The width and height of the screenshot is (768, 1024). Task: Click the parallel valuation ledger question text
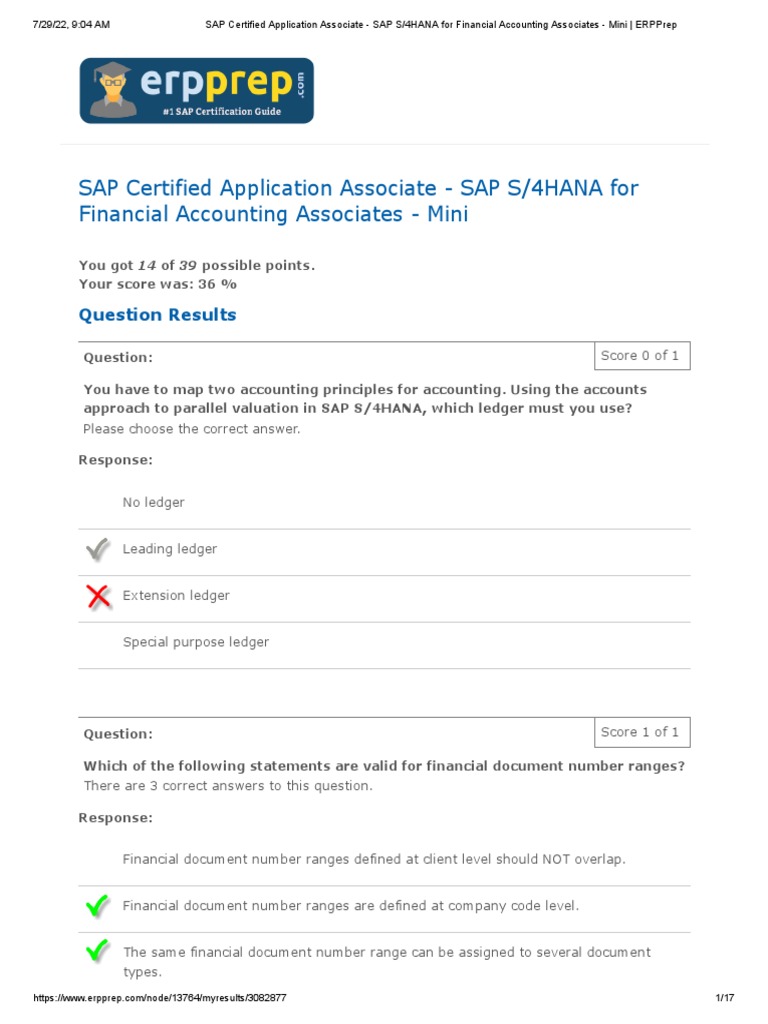coord(365,398)
